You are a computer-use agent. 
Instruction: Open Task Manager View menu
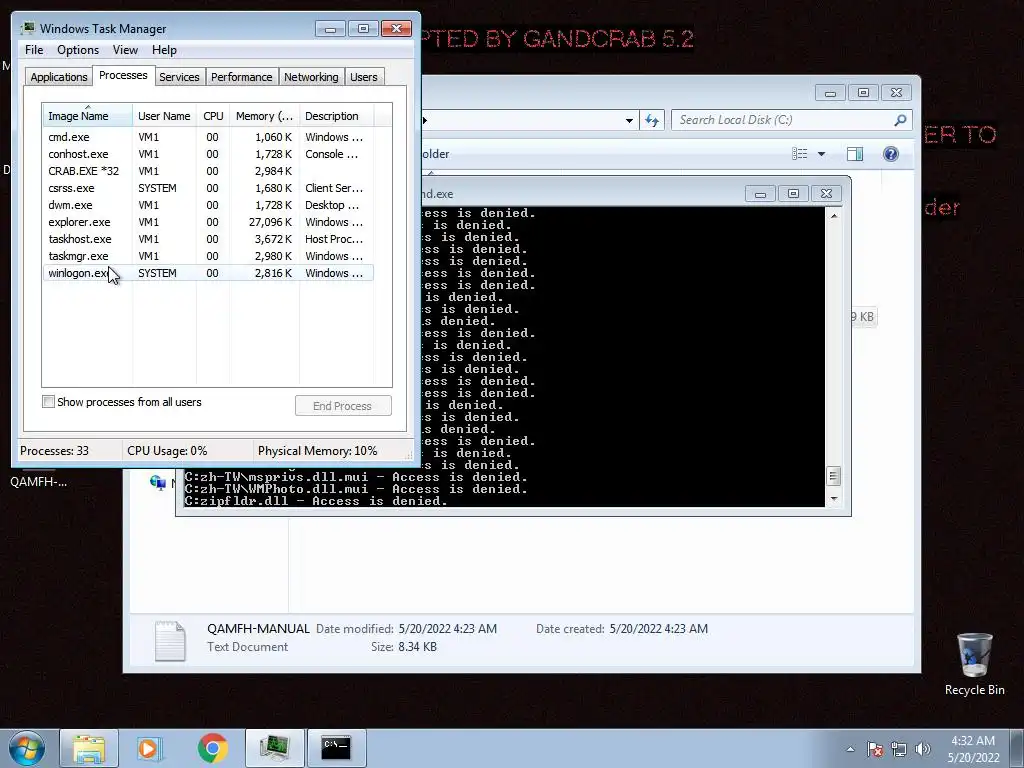(x=125, y=50)
